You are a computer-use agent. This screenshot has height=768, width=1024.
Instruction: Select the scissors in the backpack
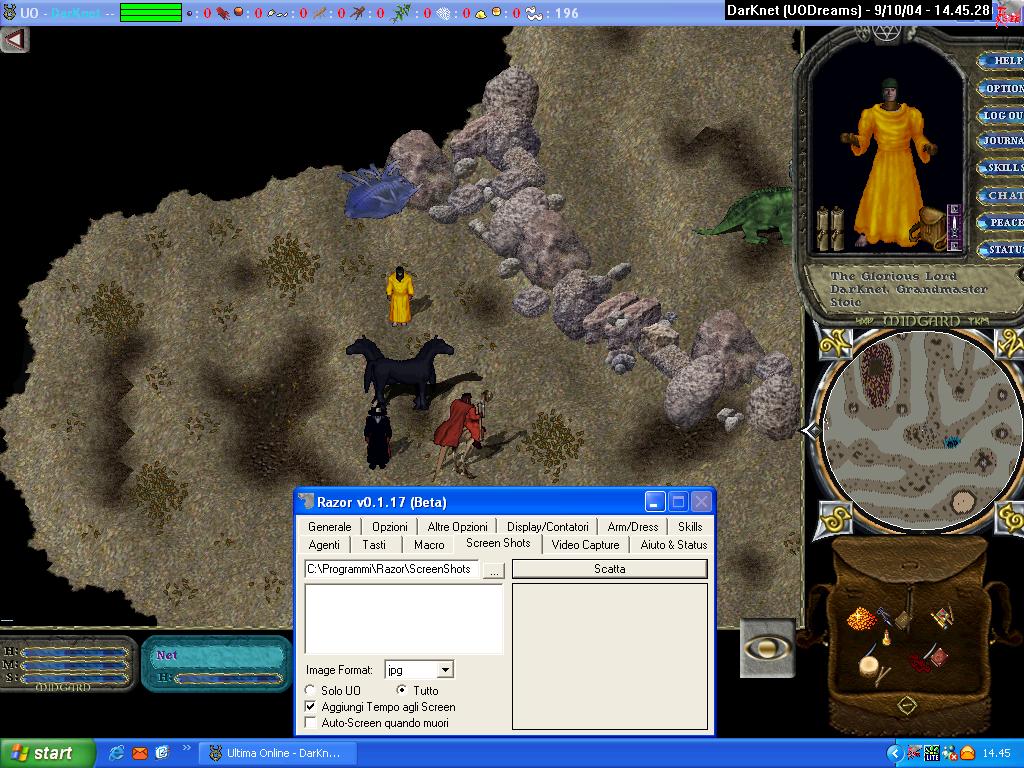pyautogui.click(x=886, y=615)
